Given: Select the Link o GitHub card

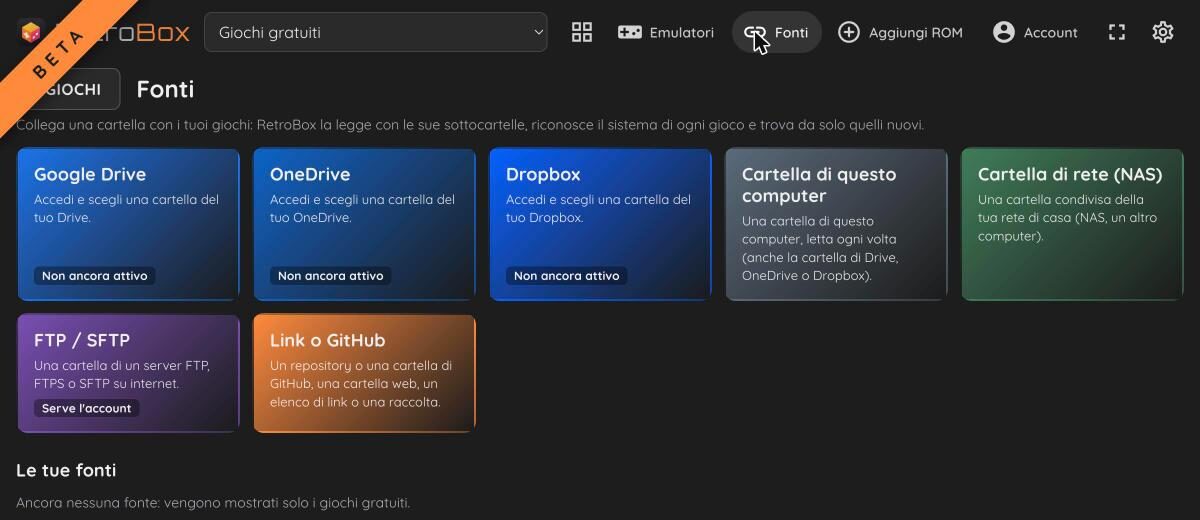Looking at the screenshot, I should 364,374.
